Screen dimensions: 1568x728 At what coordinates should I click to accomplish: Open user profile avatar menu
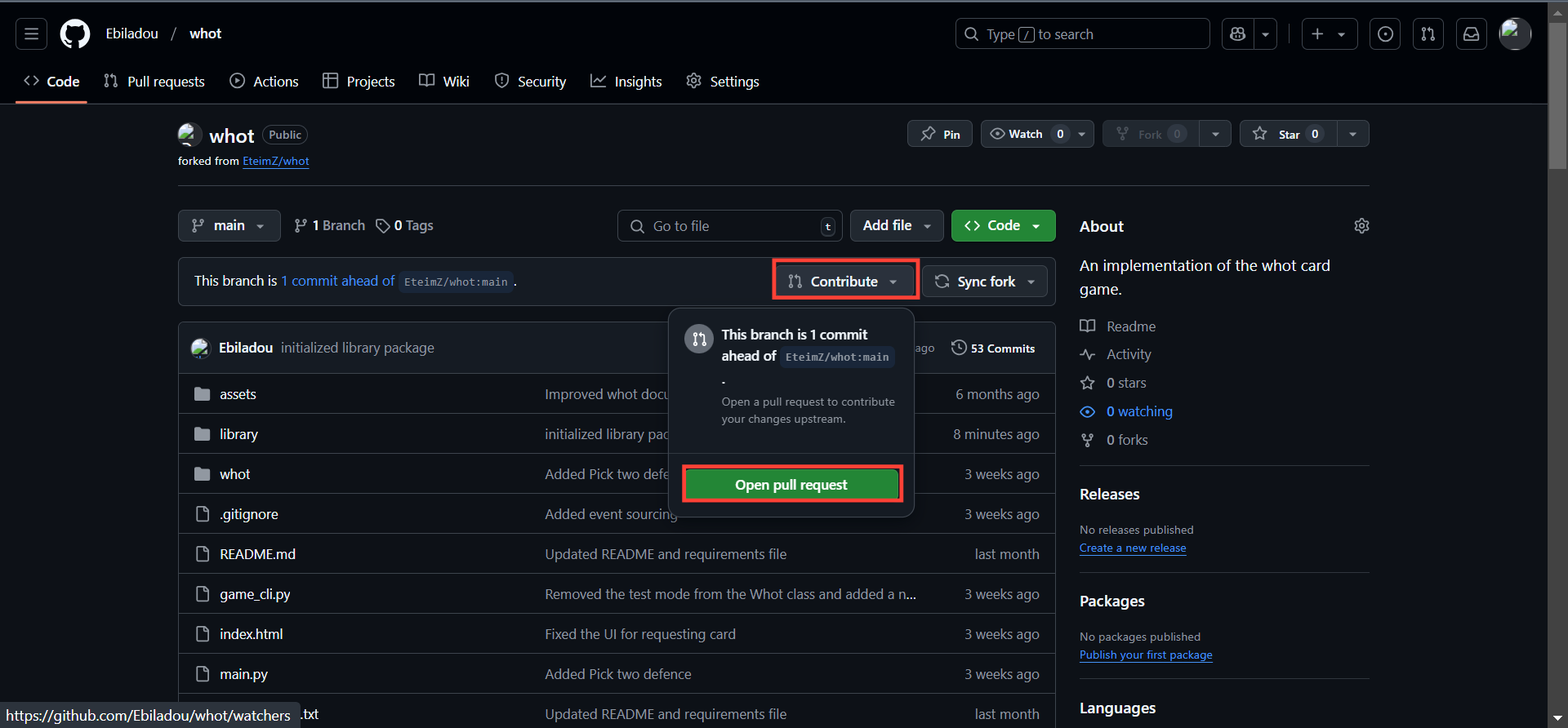point(1515,34)
